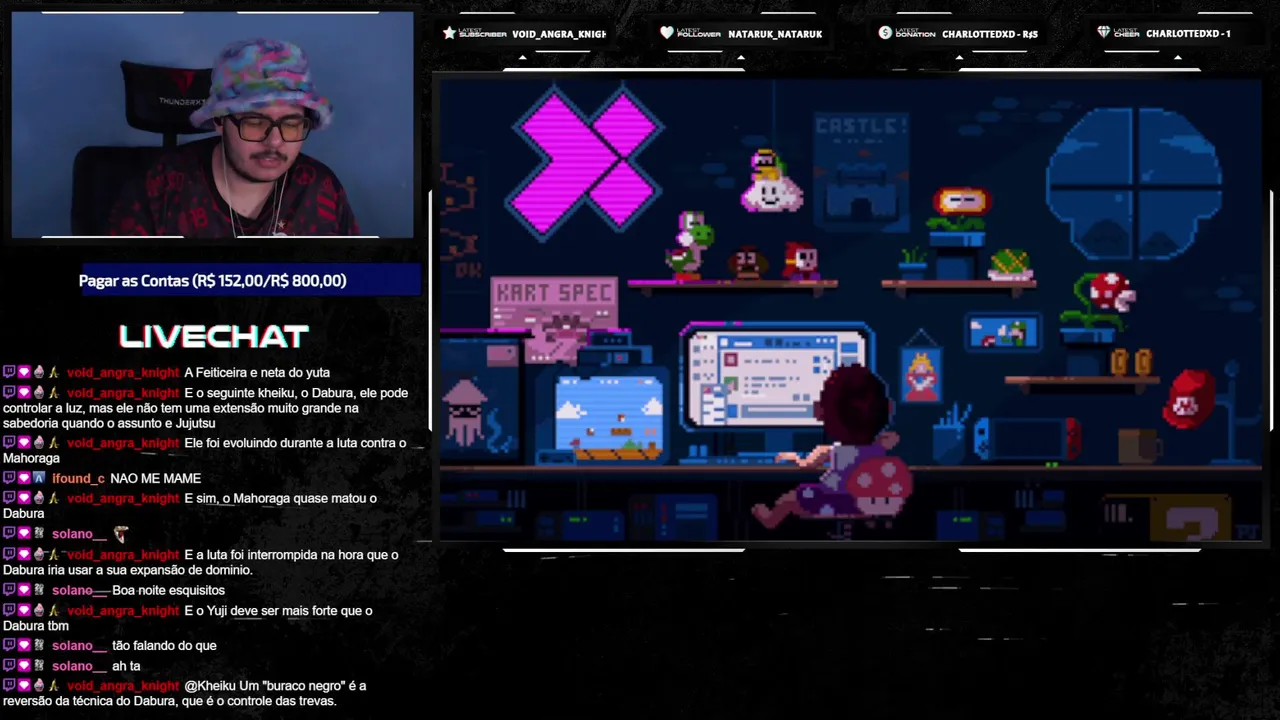Image resolution: width=1280 pixels, height=720 pixels.
Task: Click the heart icon beside Latest Follower
Action: [x=667, y=33]
